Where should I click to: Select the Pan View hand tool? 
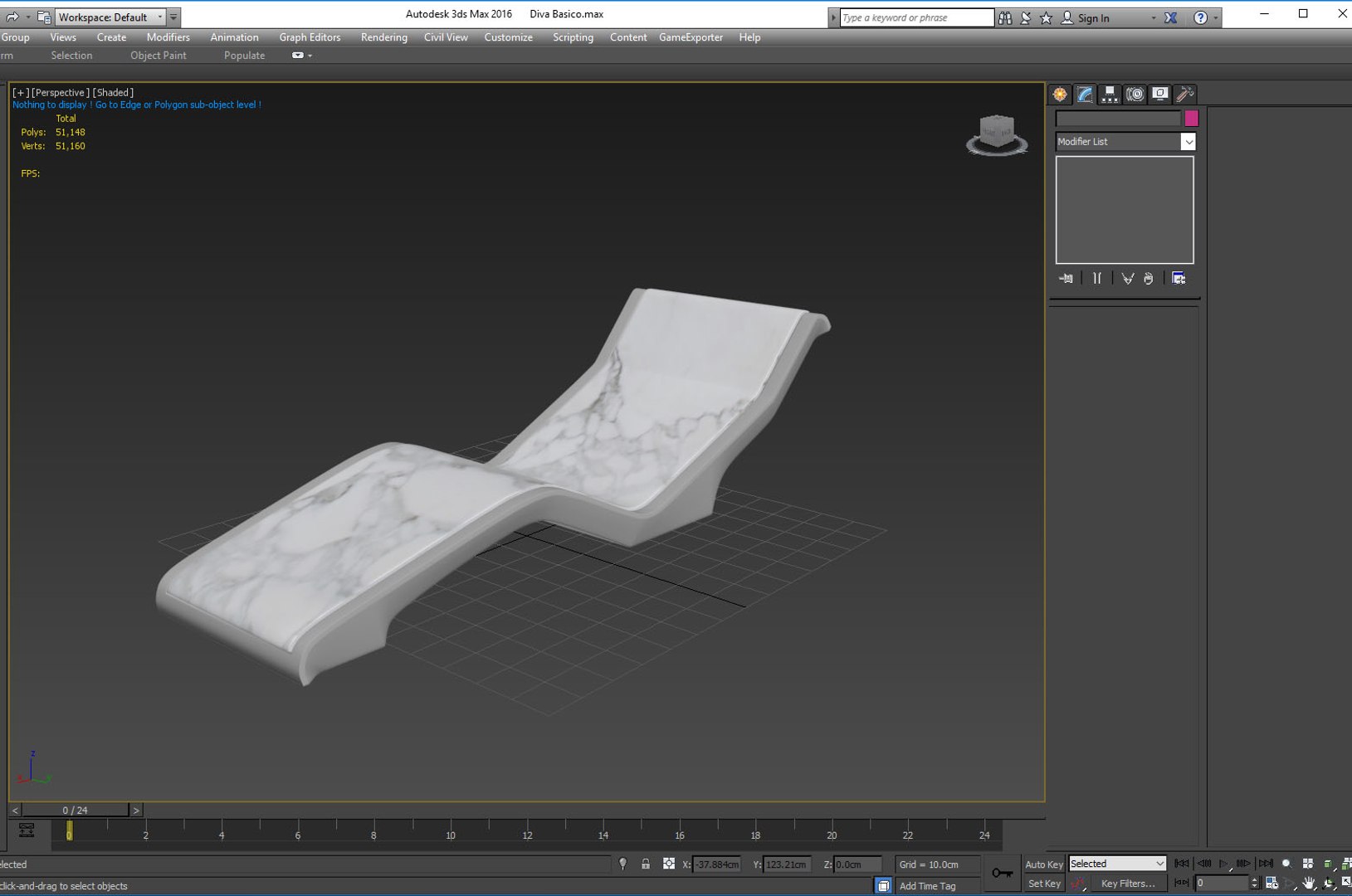(1309, 884)
